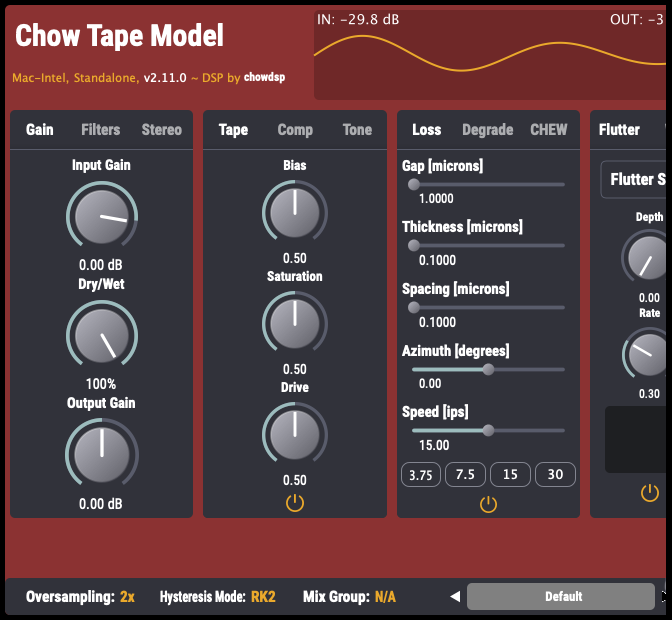This screenshot has width=672, height=620.
Task: Click the Dry/Wet knob
Action: pos(102,335)
